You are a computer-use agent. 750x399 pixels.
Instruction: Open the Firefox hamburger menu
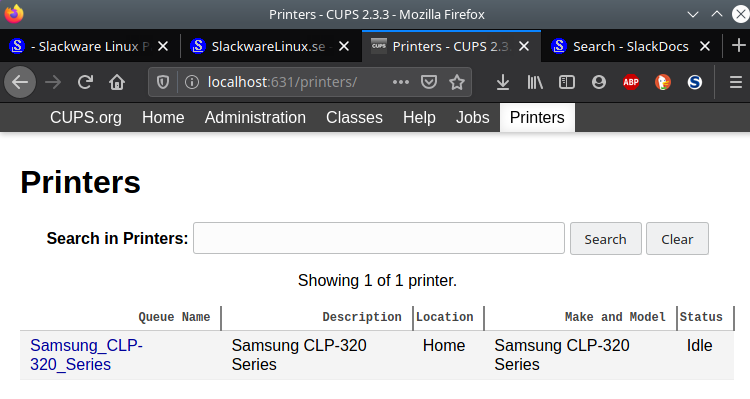coord(736,82)
